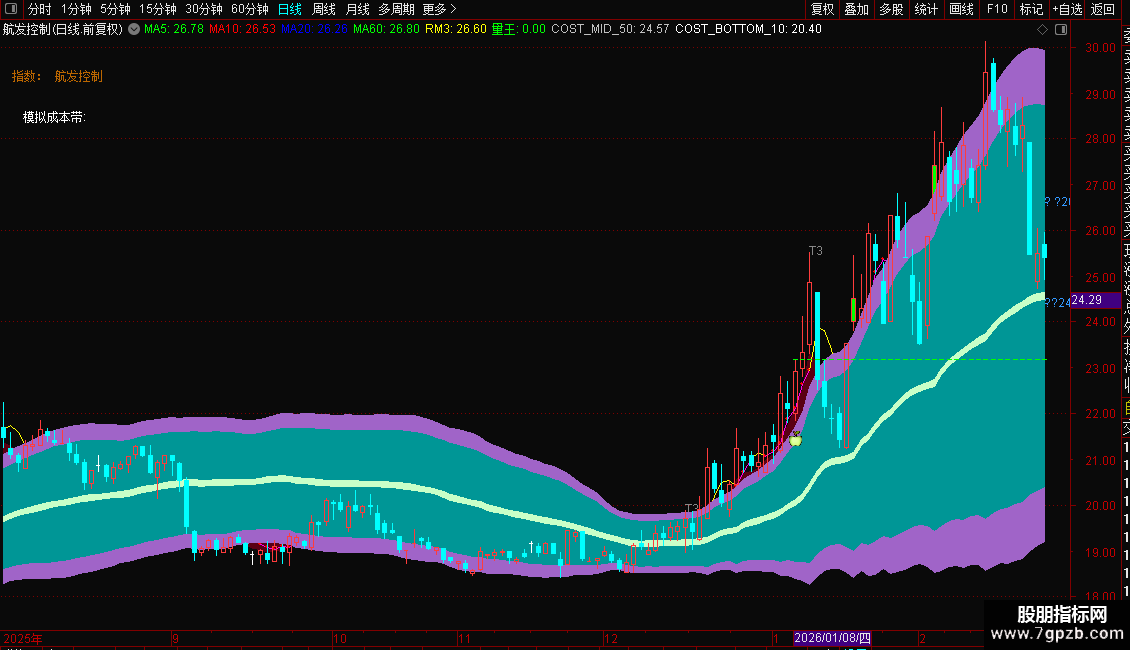Toggle the left sidebar panel icon
1130x650 pixels.
point(11,9)
